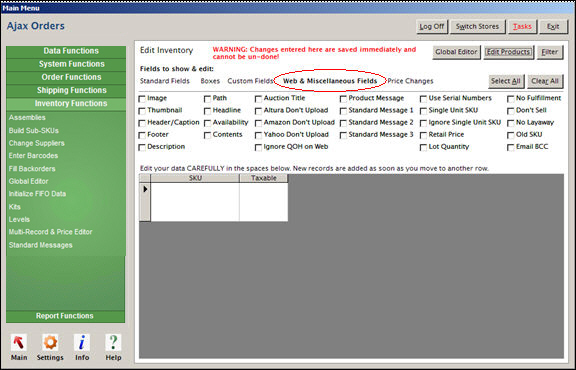The width and height of the screenshot is (576, 370).
Task: Enable the Old SKU checkbox
Action: click(511, 135)
